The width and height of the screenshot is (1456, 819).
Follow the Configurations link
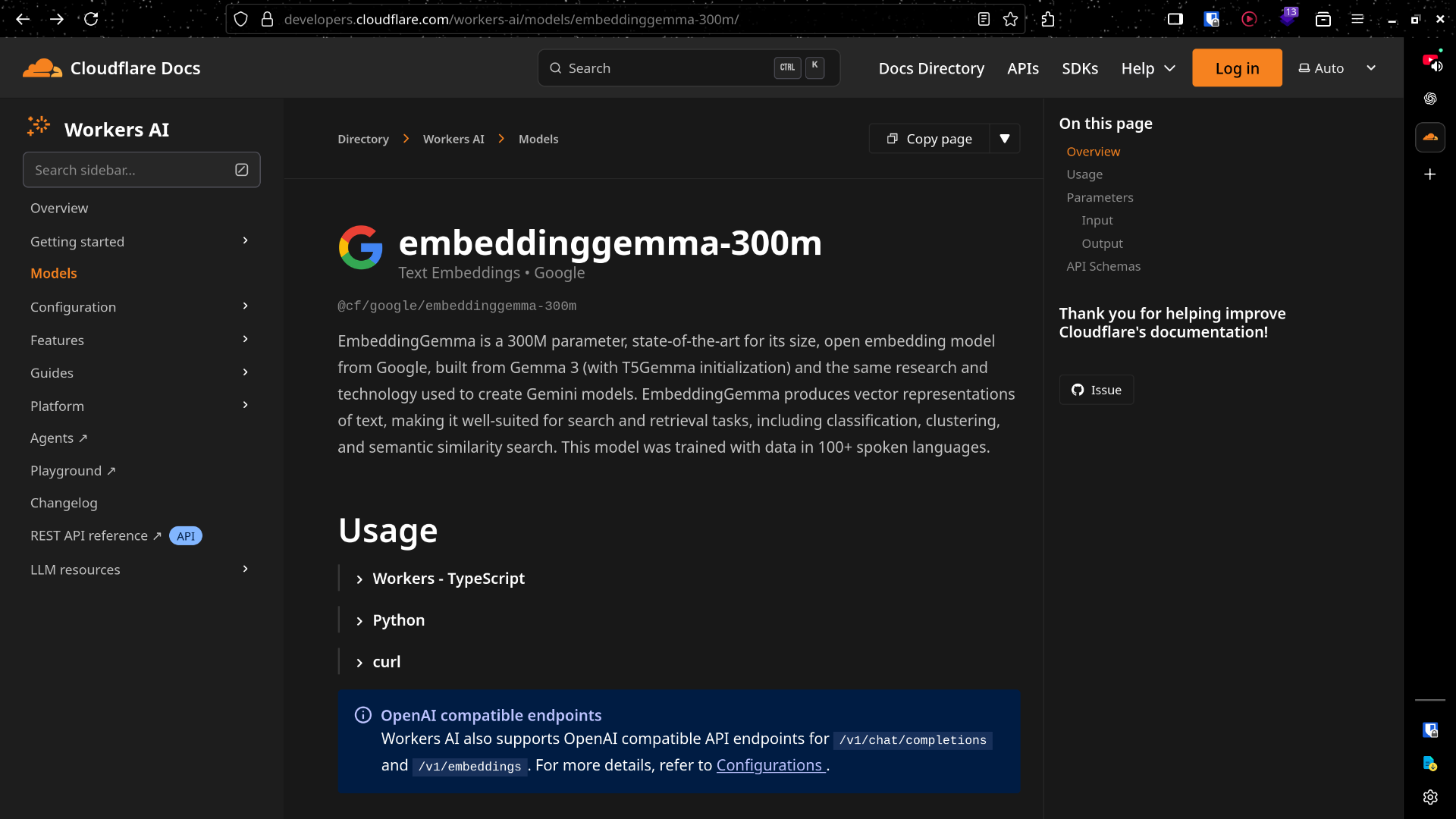point(770,766)
